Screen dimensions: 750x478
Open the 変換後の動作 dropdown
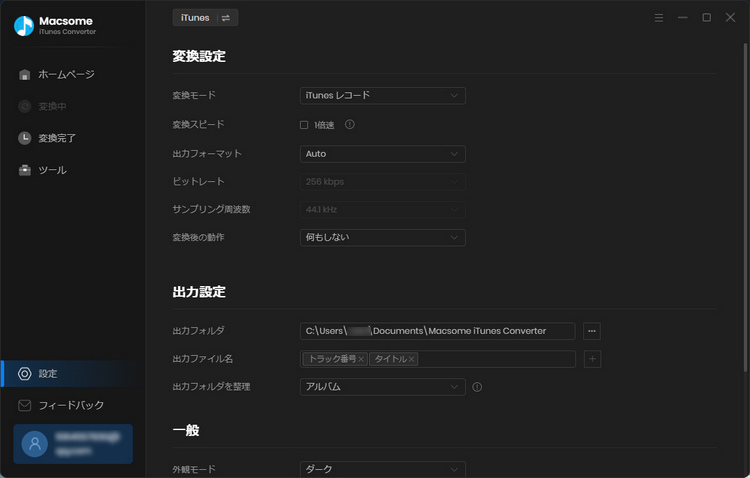tap(383, 238)
